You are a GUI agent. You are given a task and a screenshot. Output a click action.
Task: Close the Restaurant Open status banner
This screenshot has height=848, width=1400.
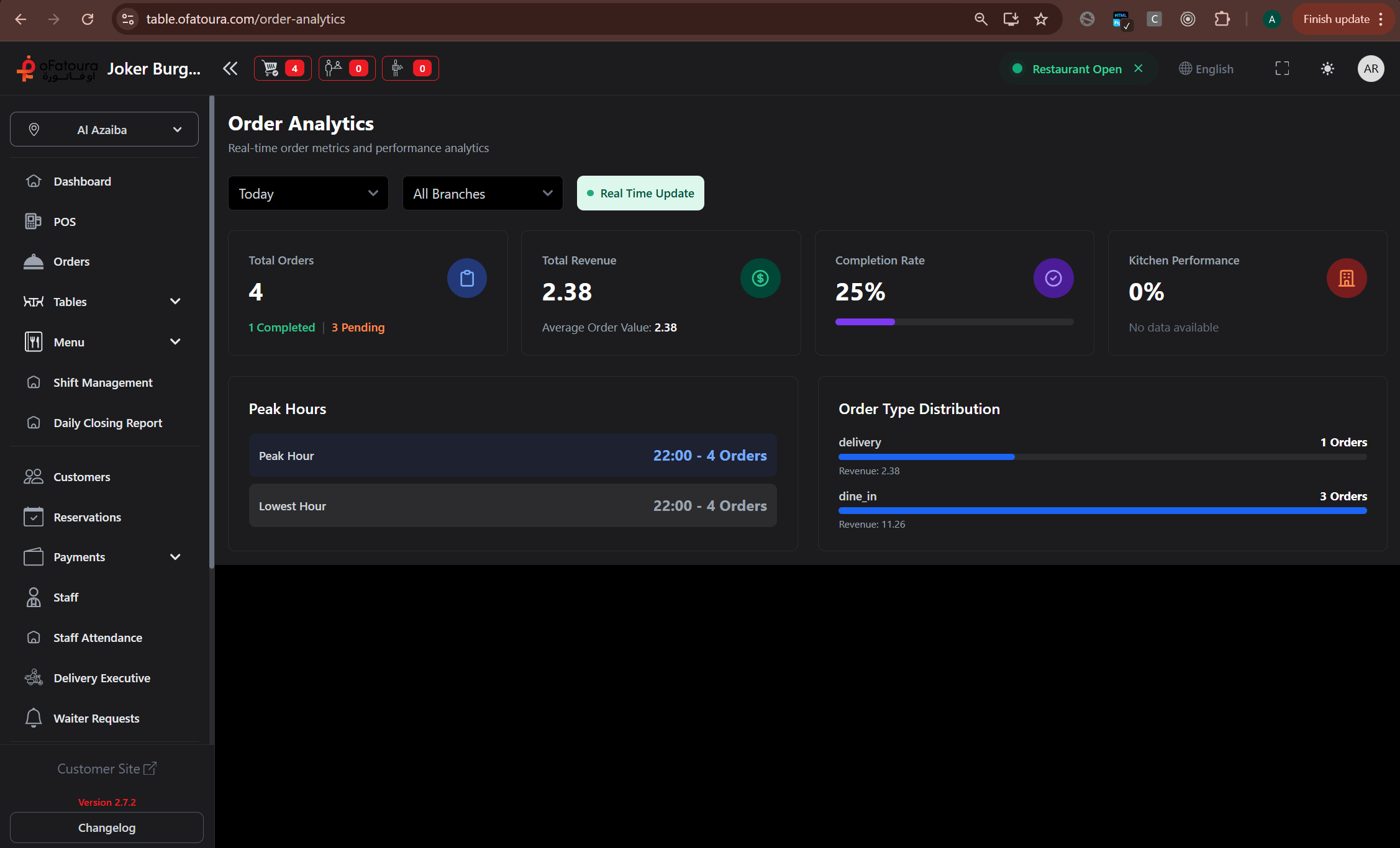click(x=1139, y=68)
